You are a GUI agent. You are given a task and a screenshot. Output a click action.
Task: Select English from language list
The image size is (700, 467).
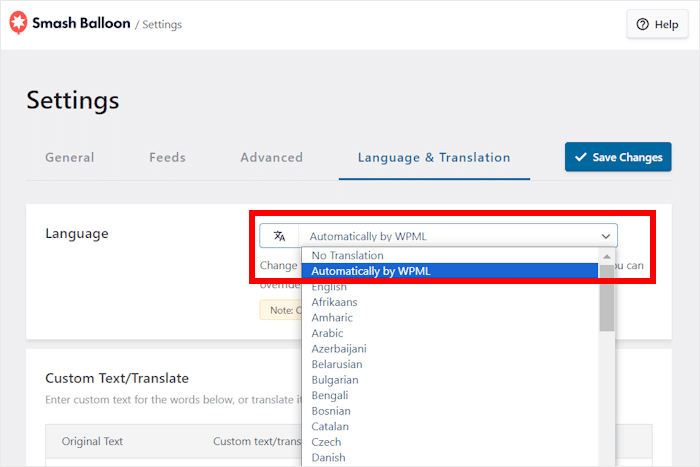(450, 287)
